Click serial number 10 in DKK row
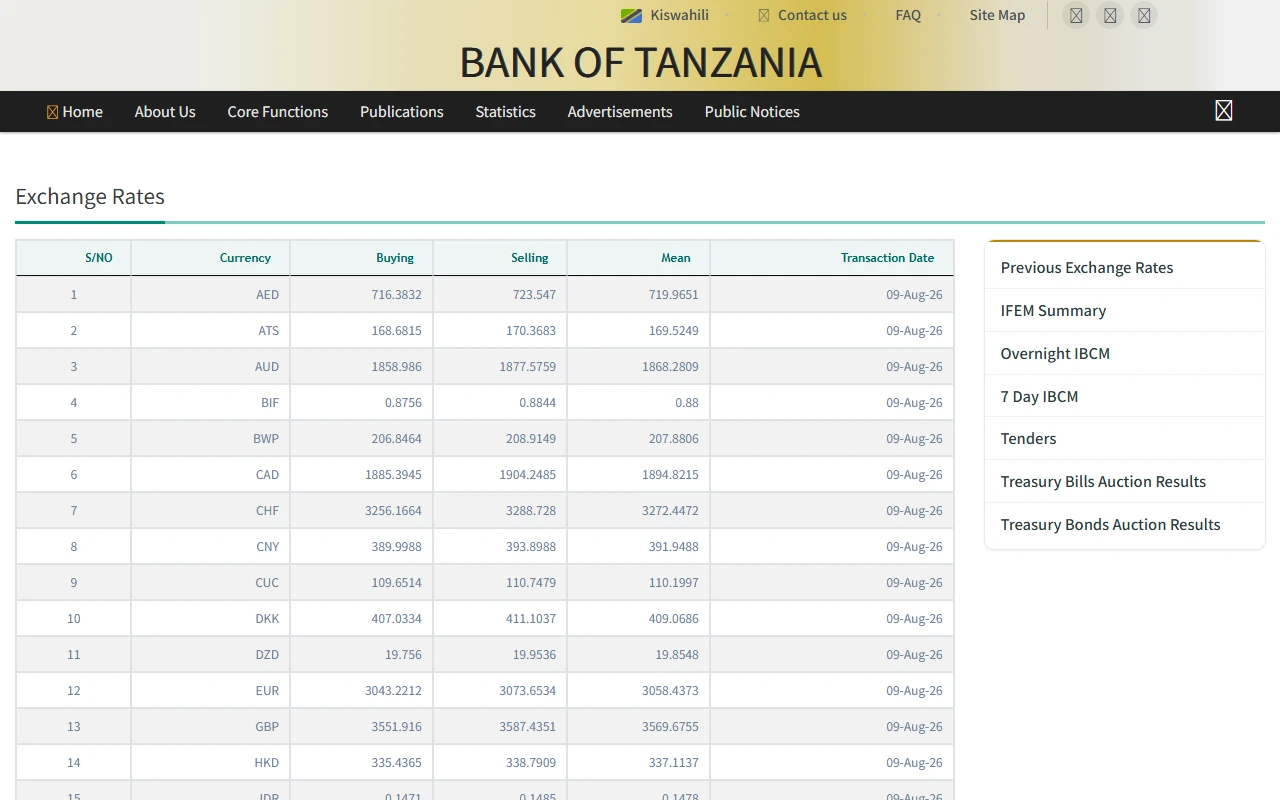The width and height of the screenshot is (1280, 800). pos(74,619)
